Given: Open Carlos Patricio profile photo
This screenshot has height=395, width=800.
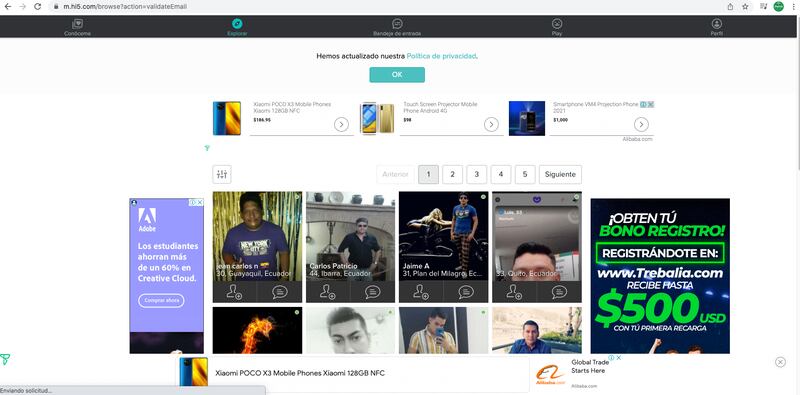Looking at the screenshot, I should point(351,236).
